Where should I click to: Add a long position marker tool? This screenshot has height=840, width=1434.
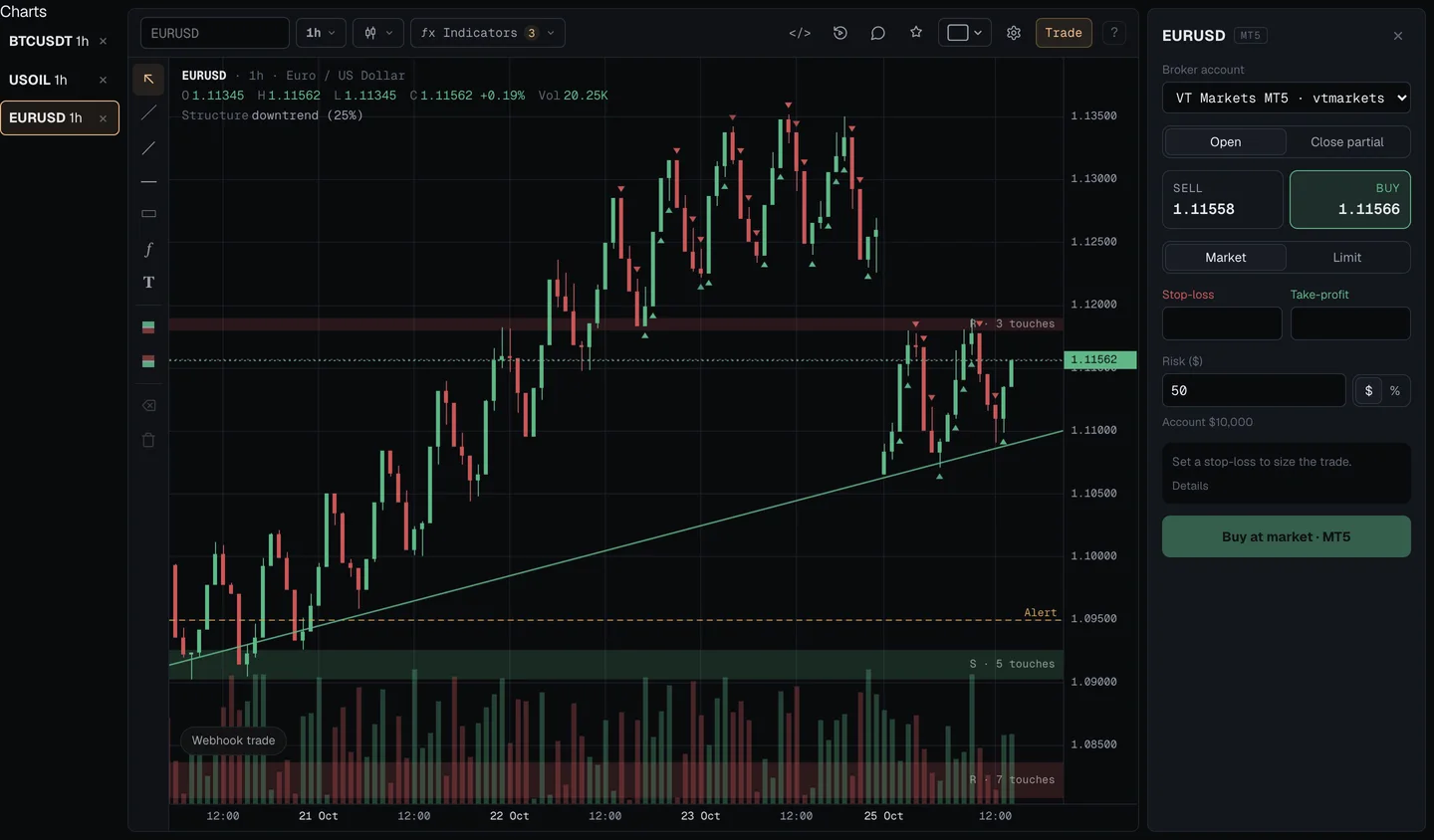(148, 327)
